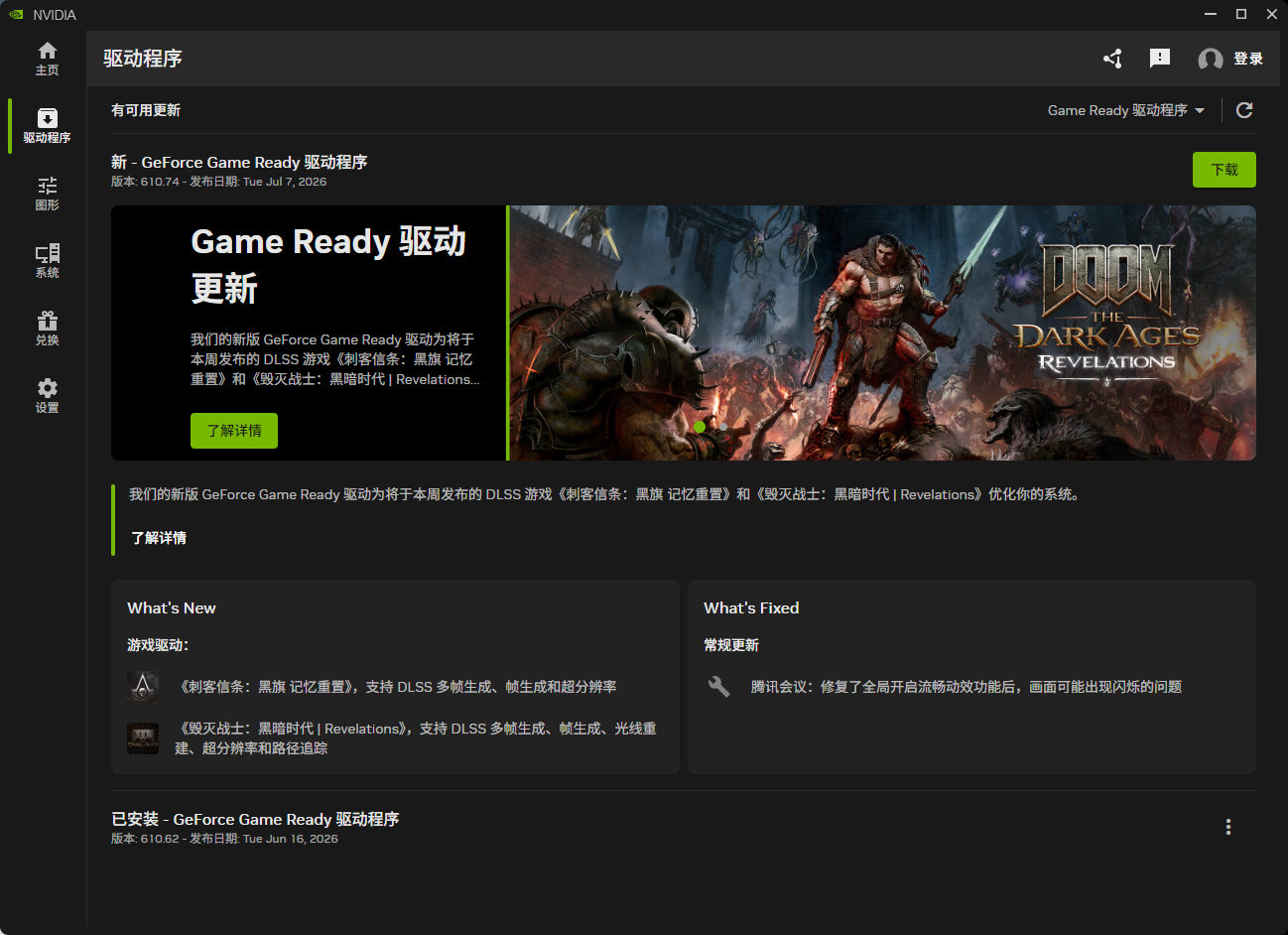The height and width of the screenshot is (935, 1288).
Task: Click the 已安装 - GeForce Game Ready 驱动程序 title
Action: coord(255,819)
